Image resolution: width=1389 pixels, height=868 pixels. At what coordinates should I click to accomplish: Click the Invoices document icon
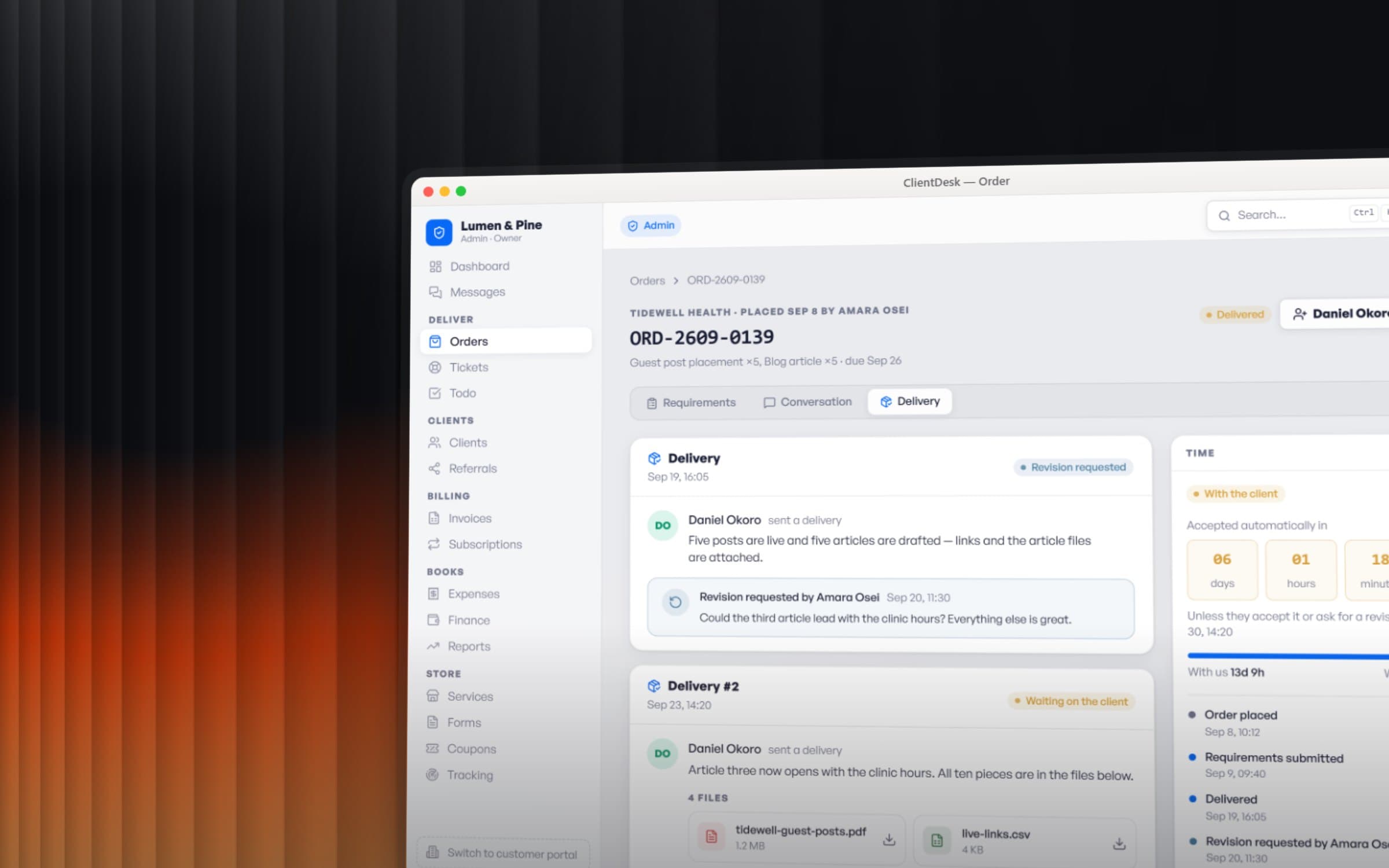point(433,518)
